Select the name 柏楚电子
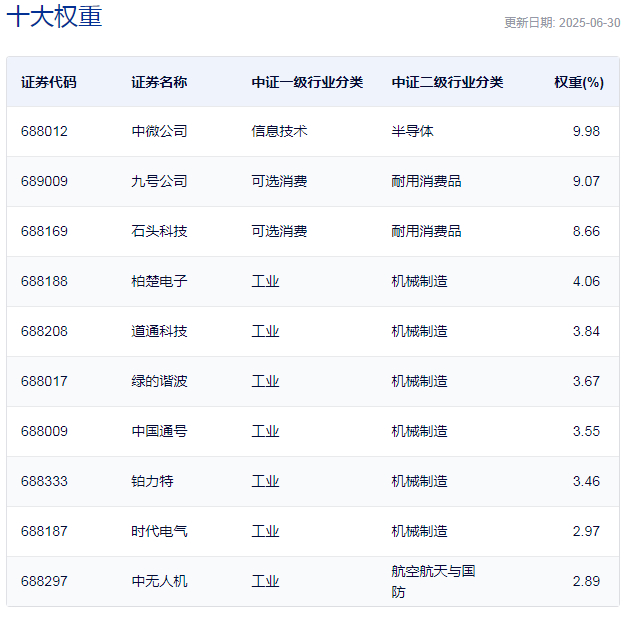Screen dimensions: 632x618 [x=159, y=281]
